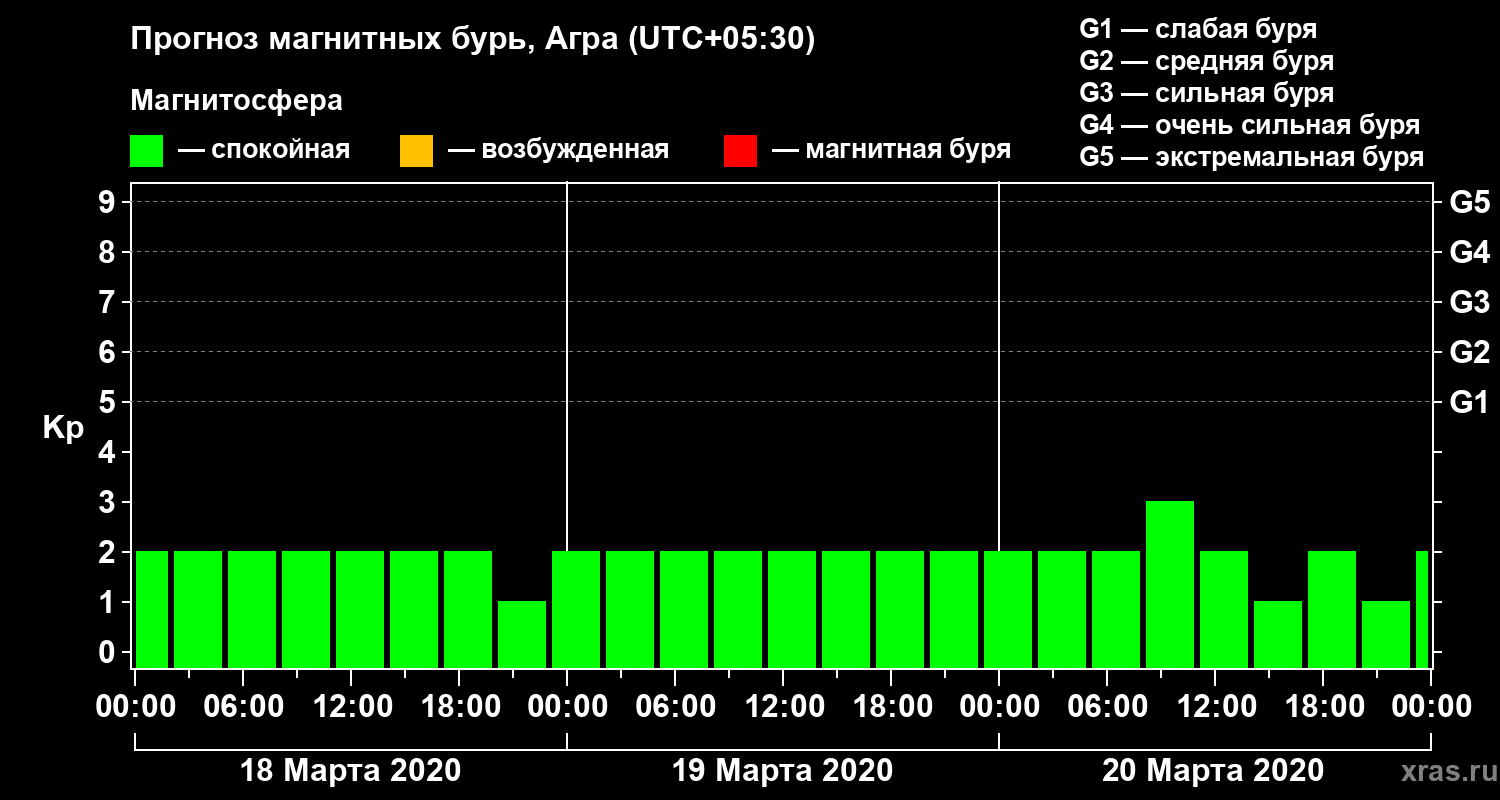Click the right-axis 'G3' level label
This screenshot has height=800, width=1500.
point(1469,303)
